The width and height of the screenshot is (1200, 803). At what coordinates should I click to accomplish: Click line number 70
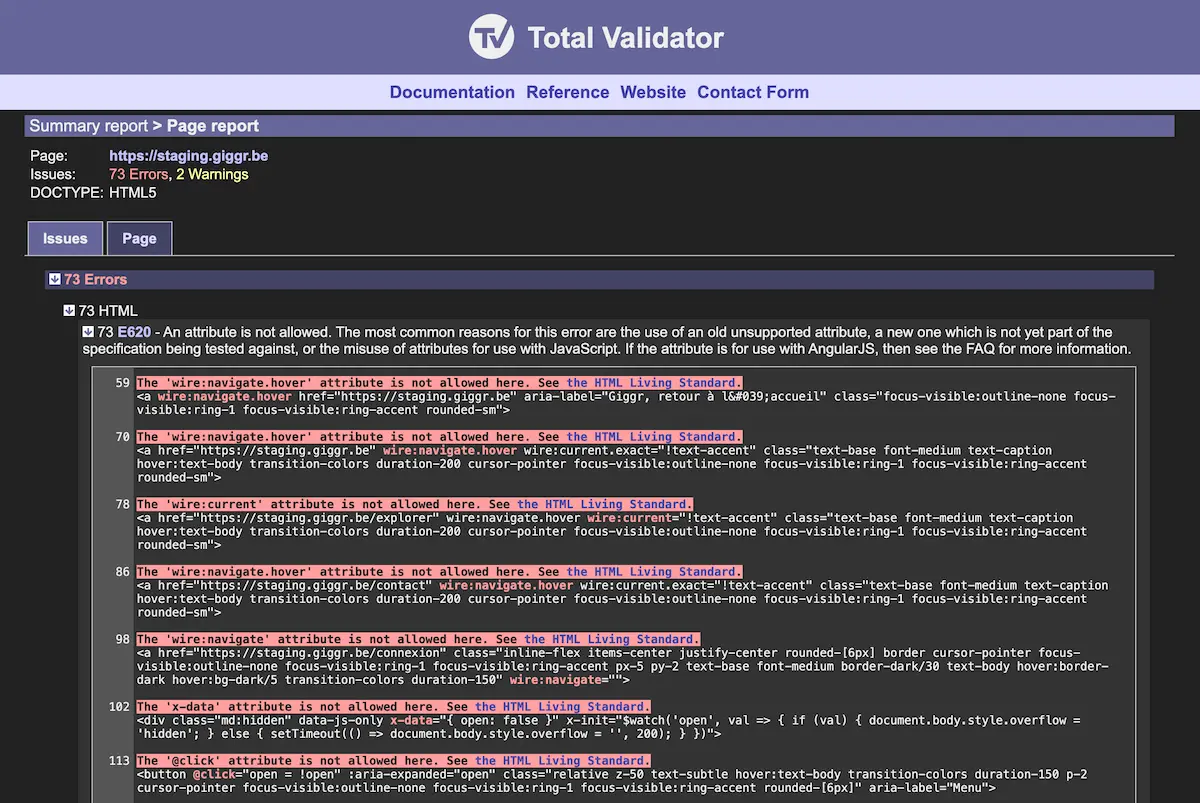[x=123, y=437]
